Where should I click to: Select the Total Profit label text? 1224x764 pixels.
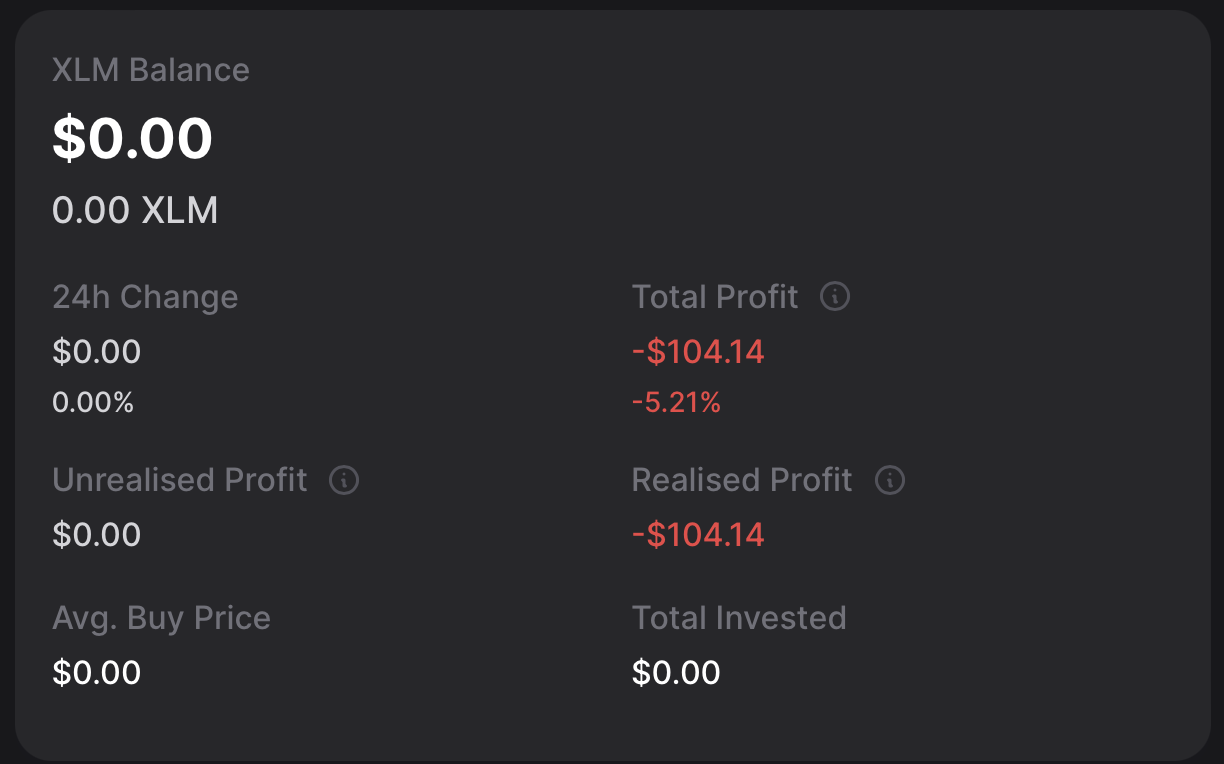tap(715, 297)
